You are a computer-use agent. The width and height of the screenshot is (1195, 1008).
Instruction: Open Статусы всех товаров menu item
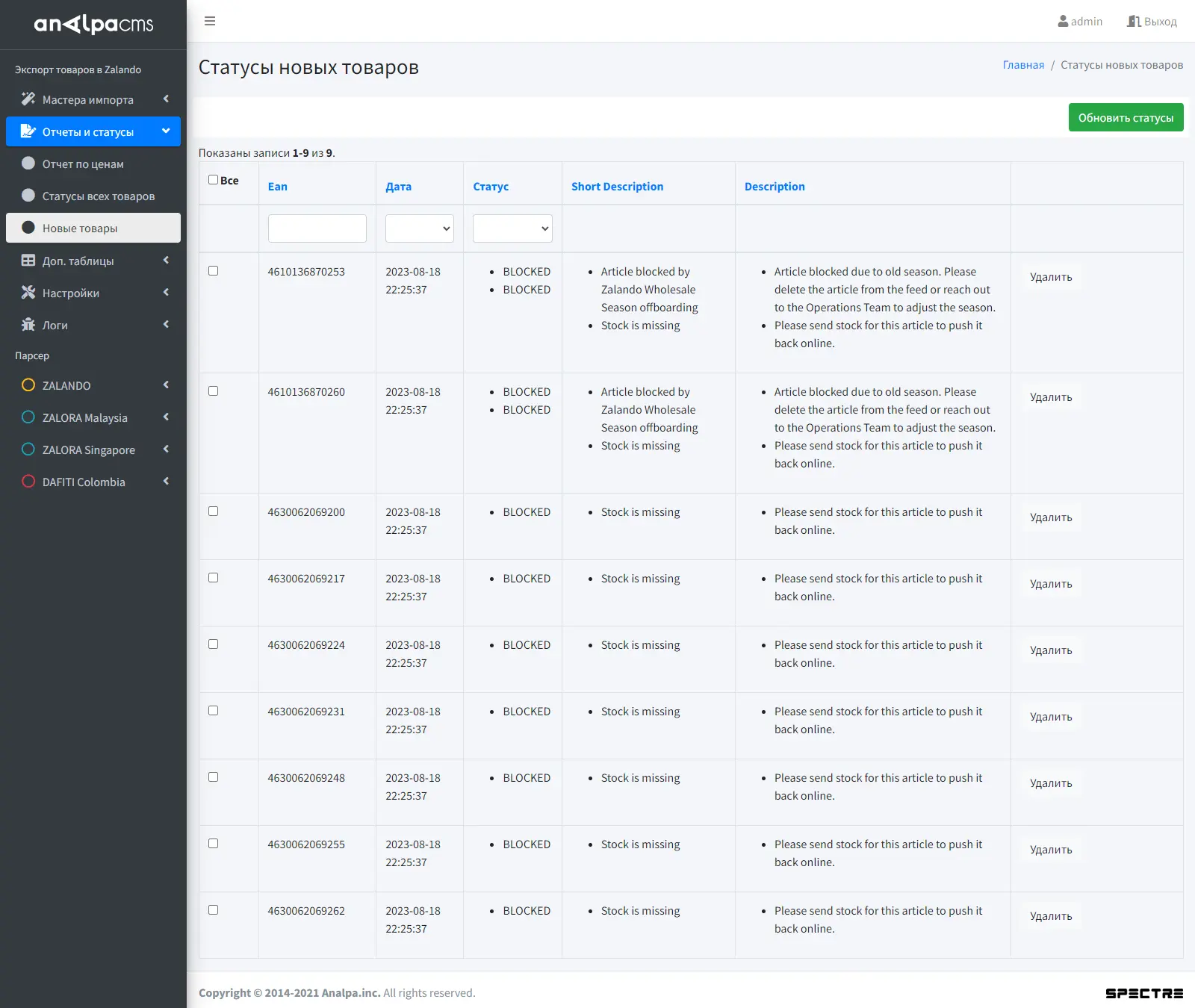click(98, 196)
